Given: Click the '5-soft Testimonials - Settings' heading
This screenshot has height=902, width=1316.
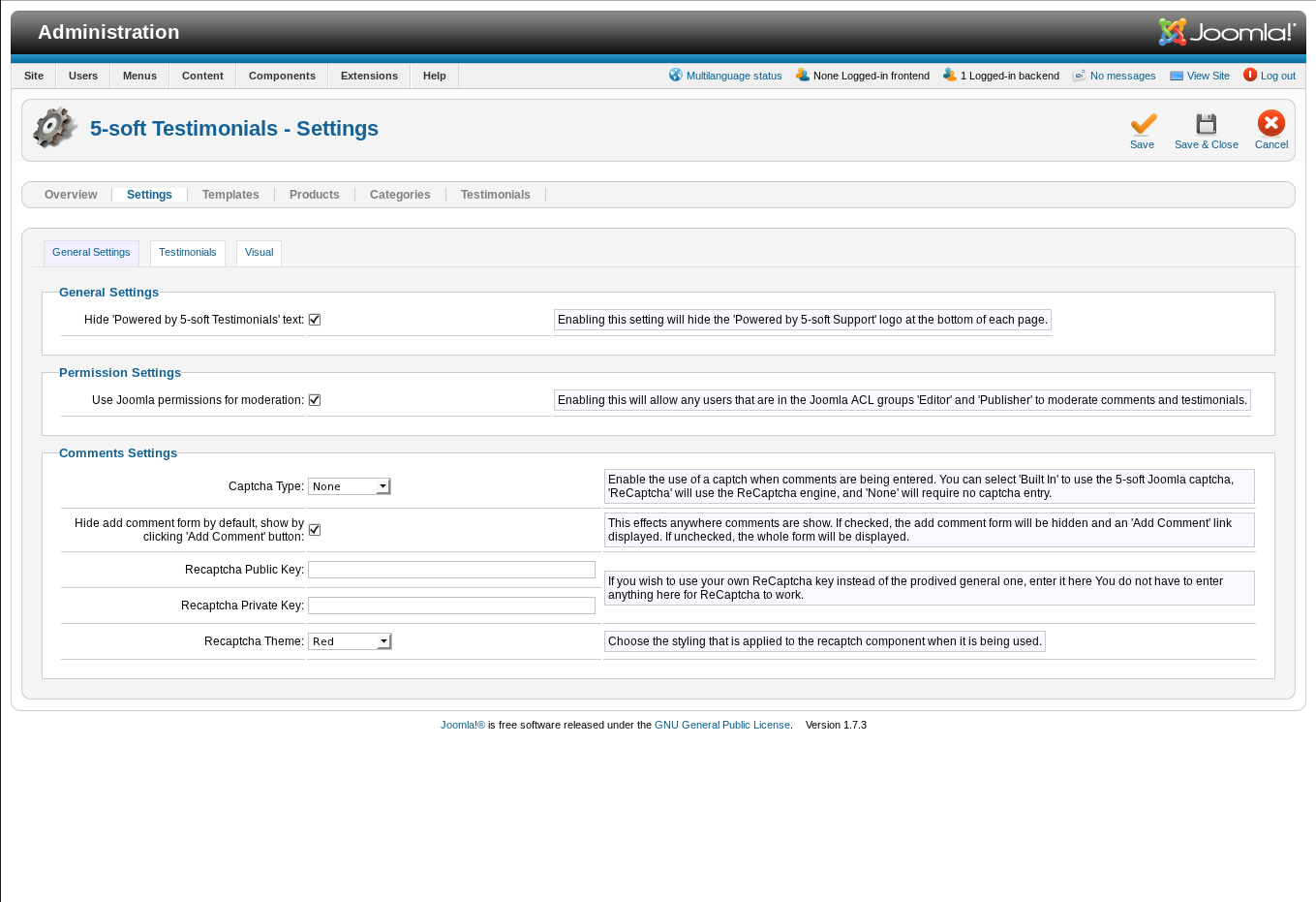Looking at the screenshot, I should [x=234, y=129].
